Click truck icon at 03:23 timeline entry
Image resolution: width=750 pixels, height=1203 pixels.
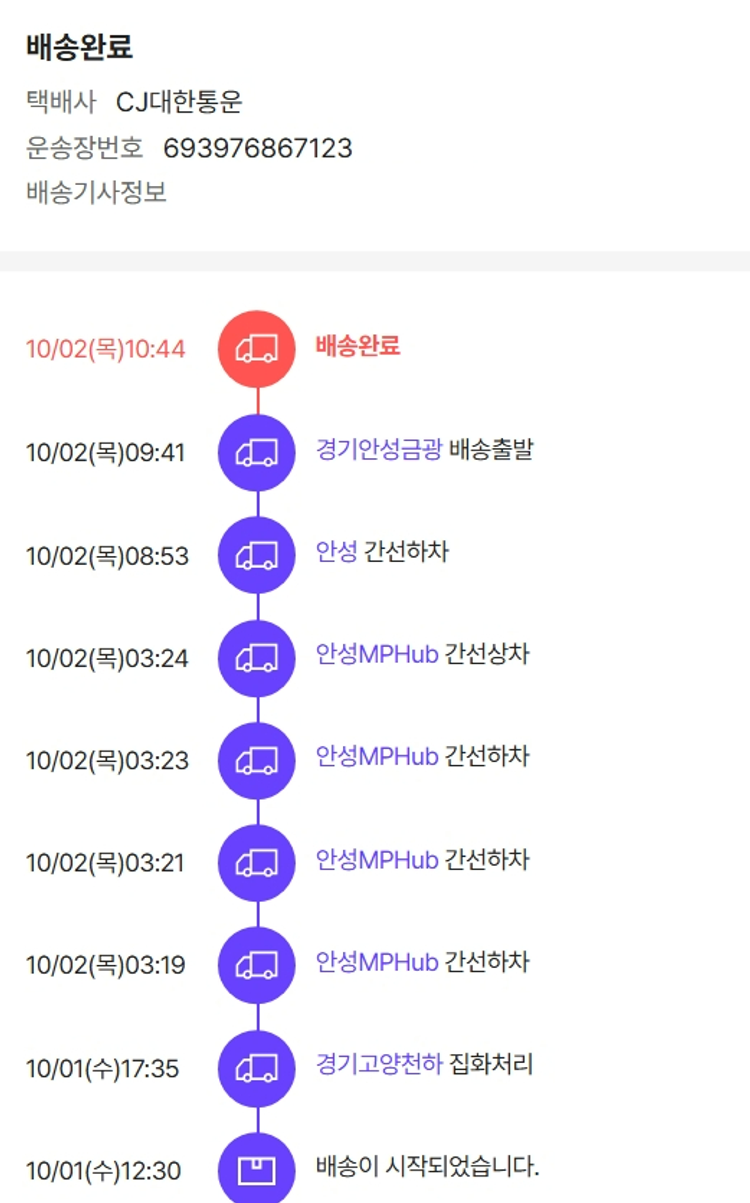pyautogui.click(x=257, y=760)
